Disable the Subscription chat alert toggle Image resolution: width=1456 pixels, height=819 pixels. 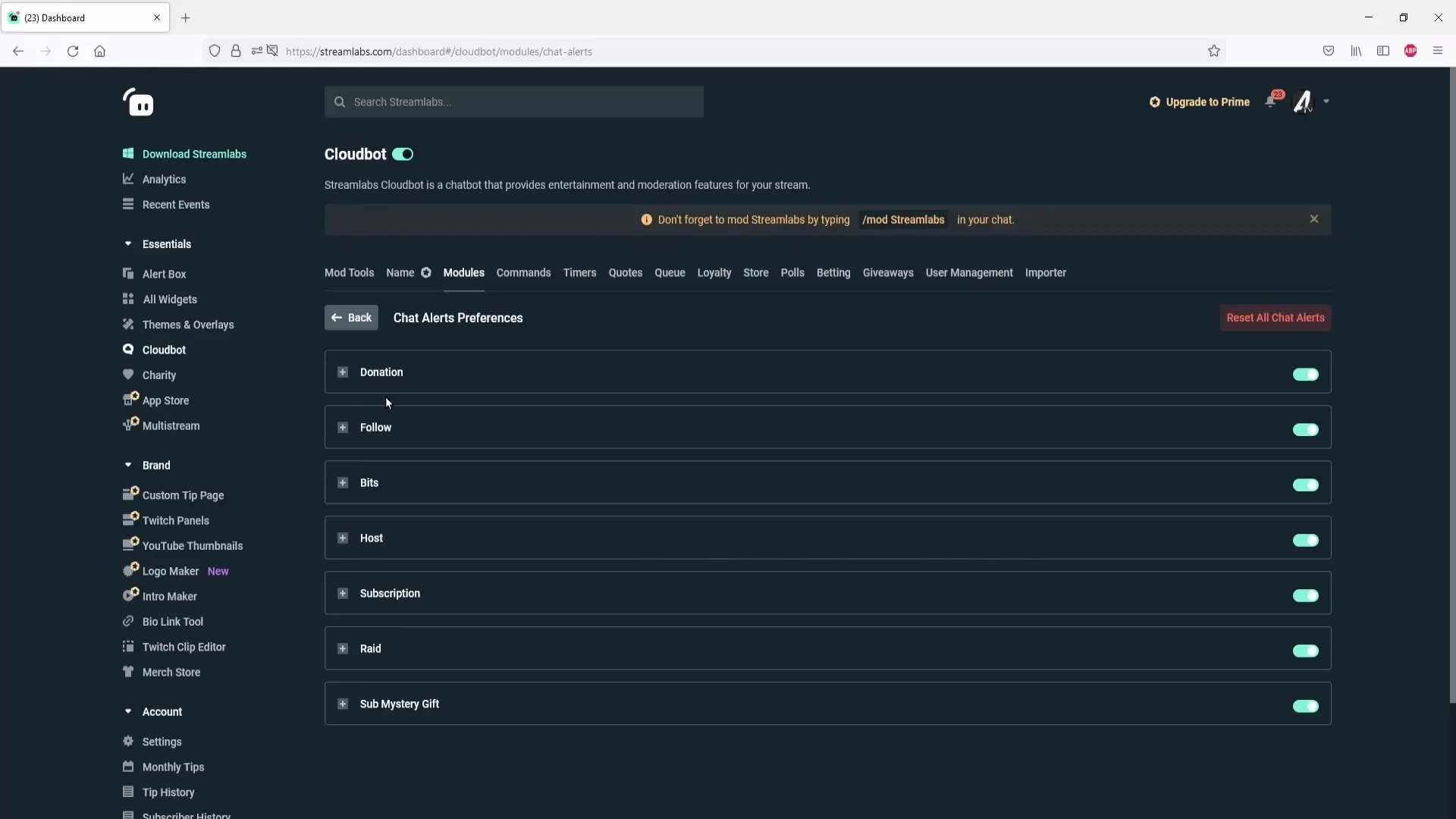pos(1306,595)
